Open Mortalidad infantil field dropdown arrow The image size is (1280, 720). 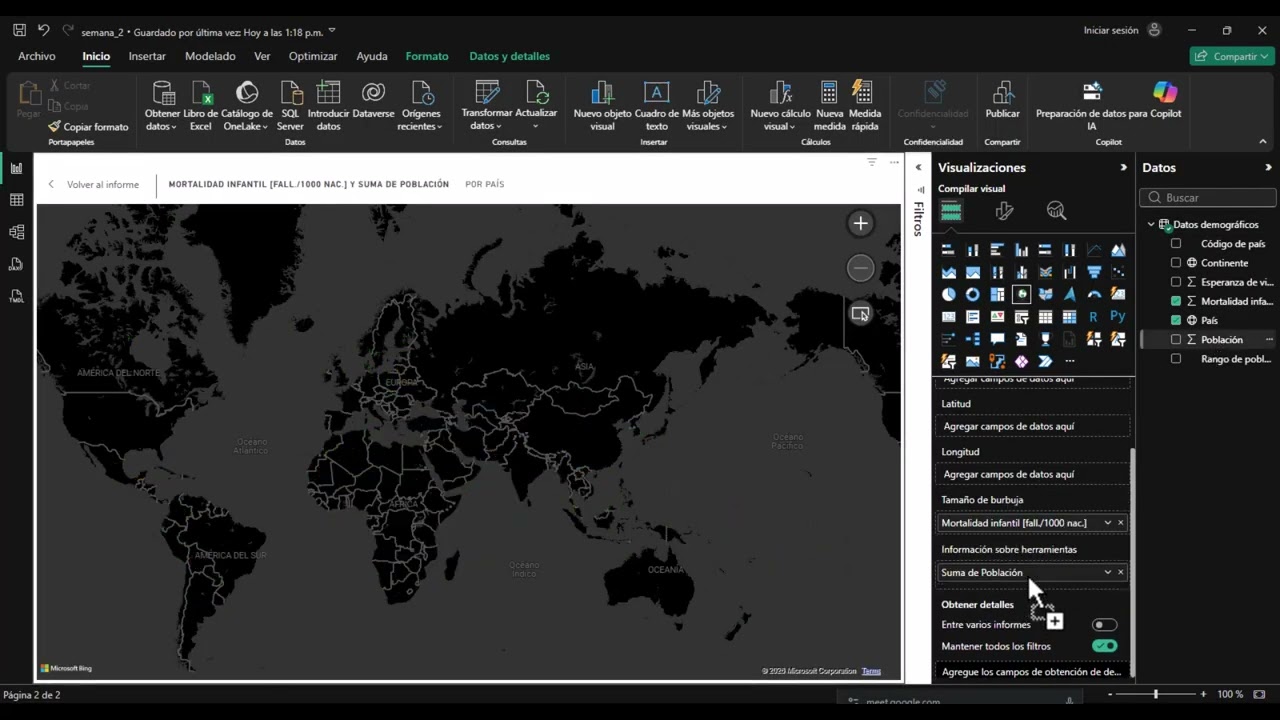click(x=1107, y=523)
